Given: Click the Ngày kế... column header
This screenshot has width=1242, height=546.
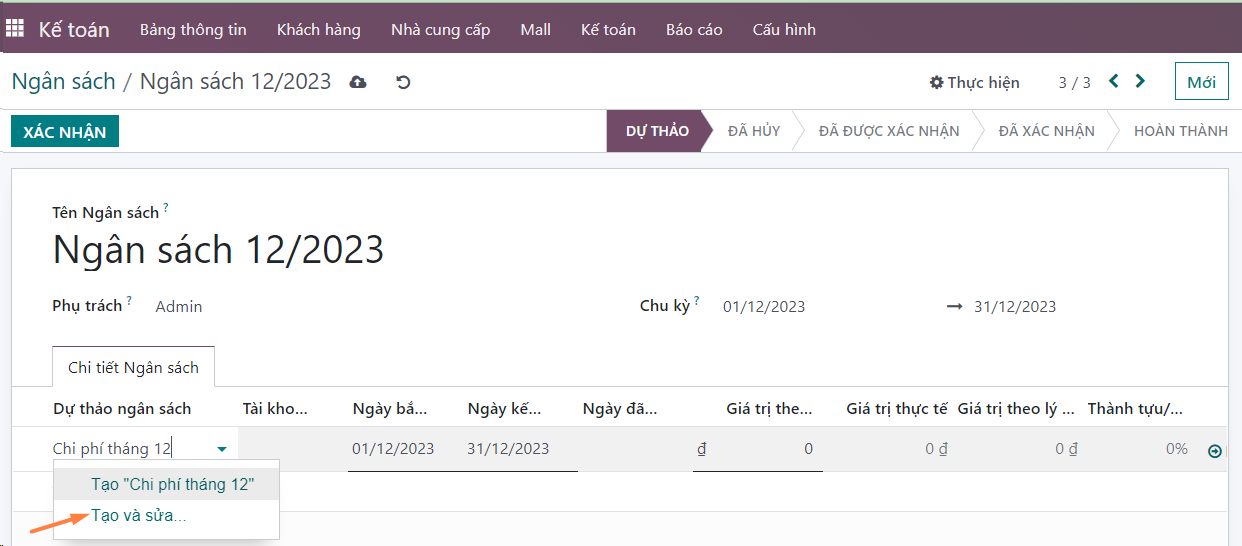Looking at the screenshot, I should click(505, 408).
